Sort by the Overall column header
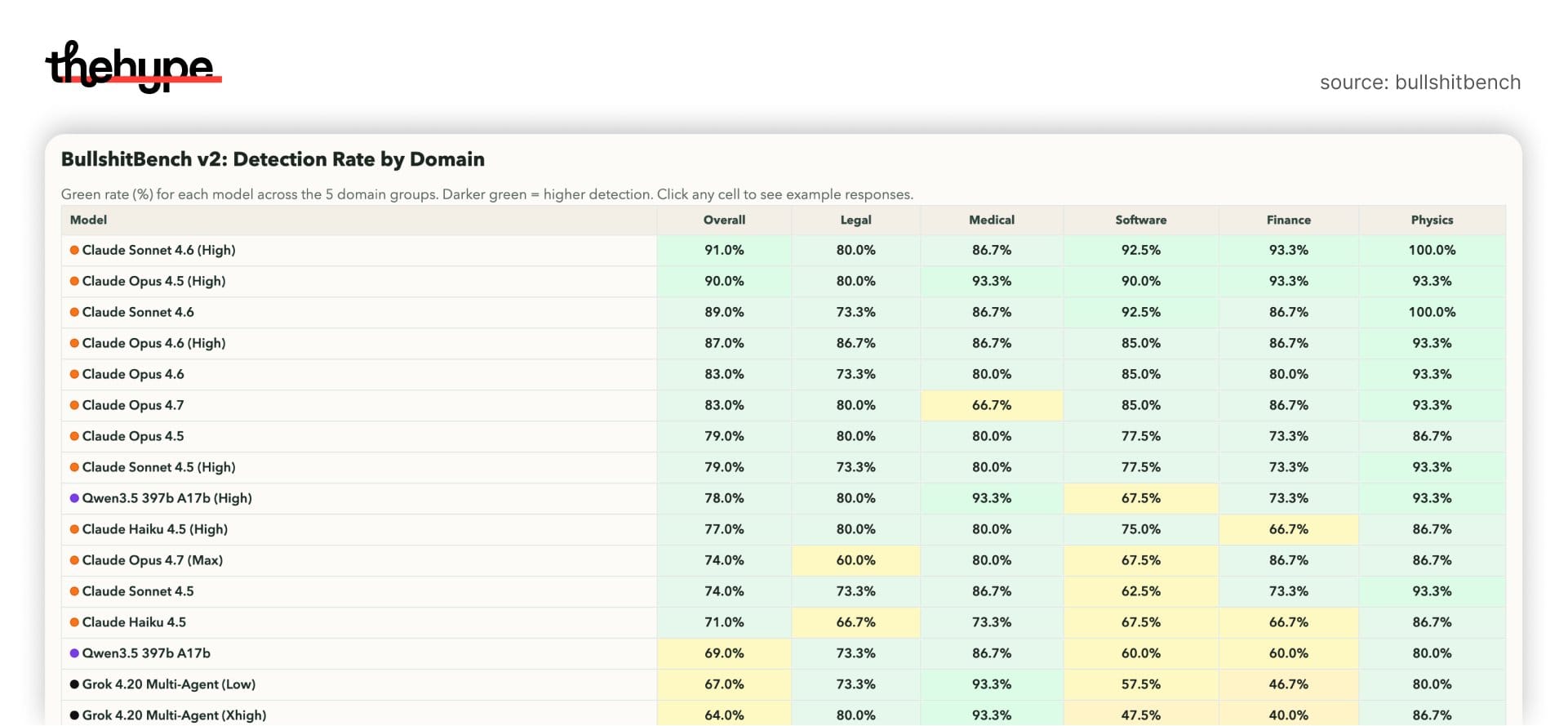The width and height of the screenshot is (1568, 726). pyautogui.click(x=724, y=220)
